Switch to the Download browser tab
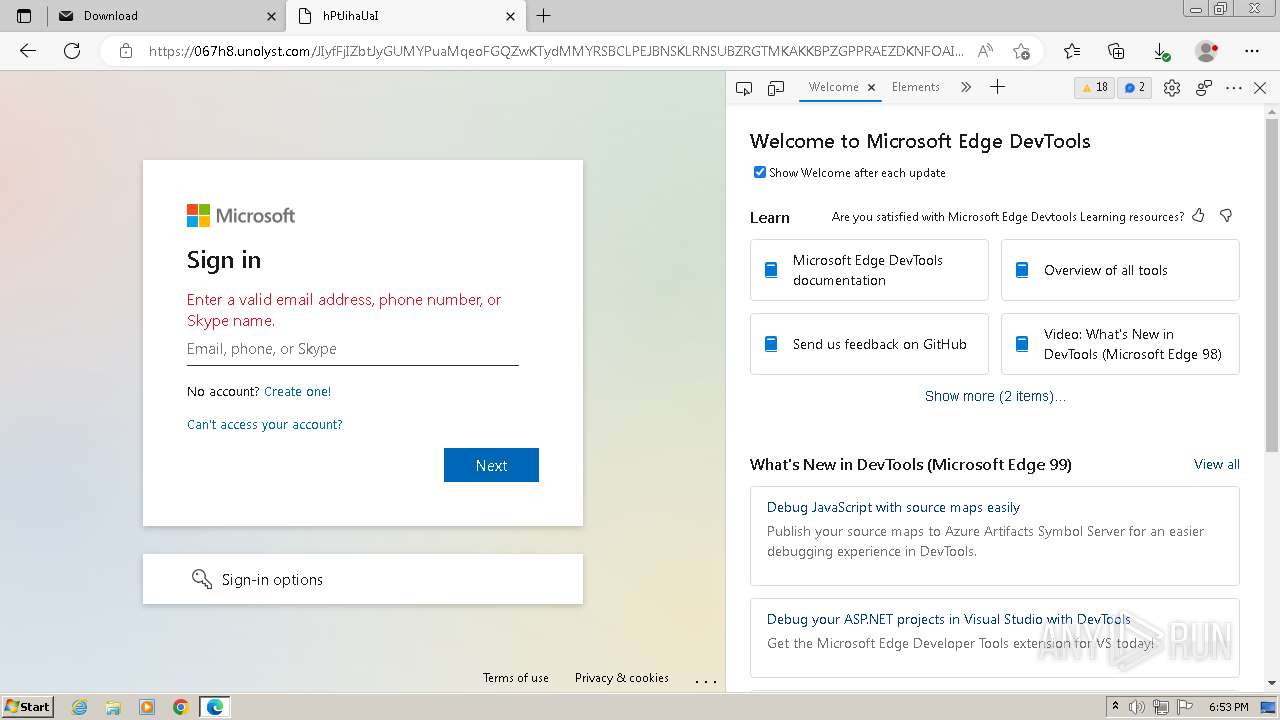The height and width of the screenshot is (720, 1280). (166, 16)
